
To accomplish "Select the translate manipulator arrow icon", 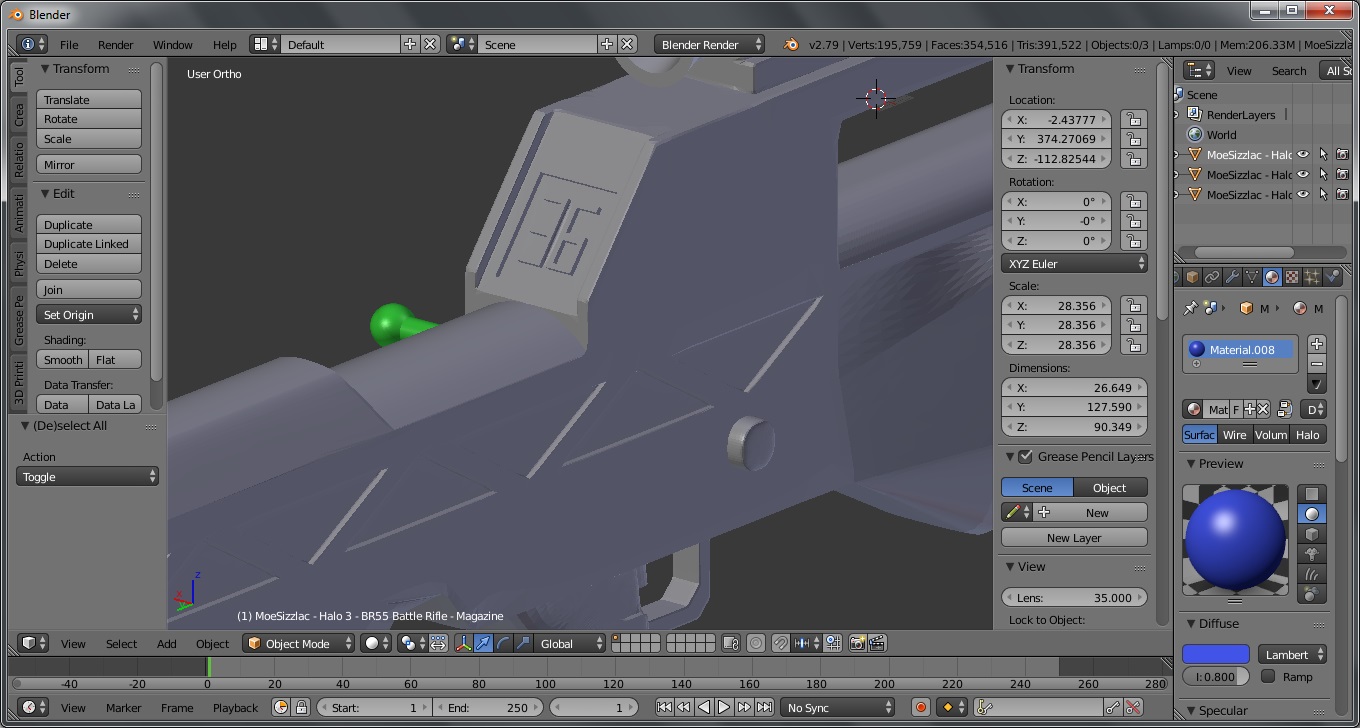I will [x=484, y=644].
